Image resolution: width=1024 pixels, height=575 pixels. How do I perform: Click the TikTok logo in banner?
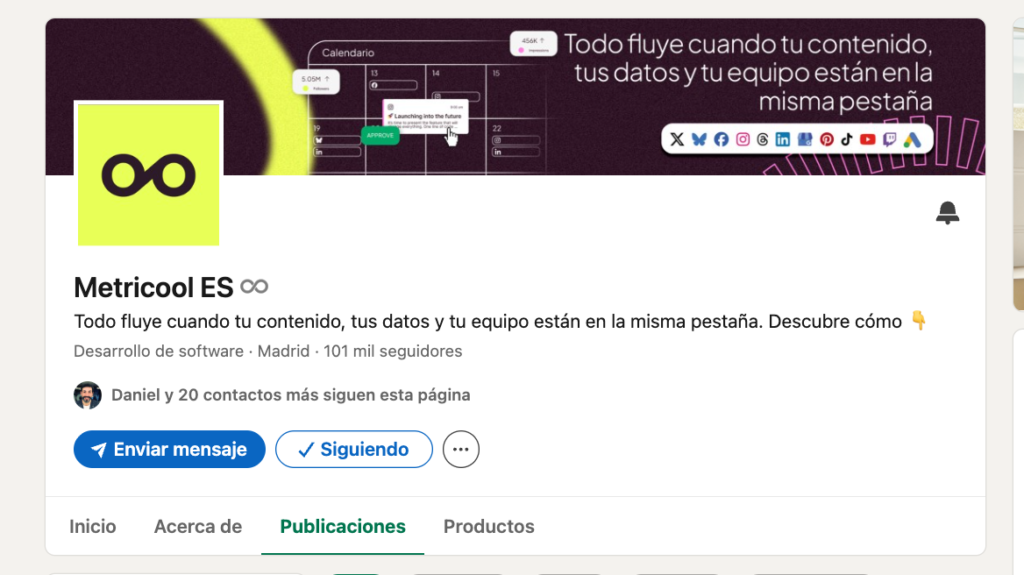[847, 139]
